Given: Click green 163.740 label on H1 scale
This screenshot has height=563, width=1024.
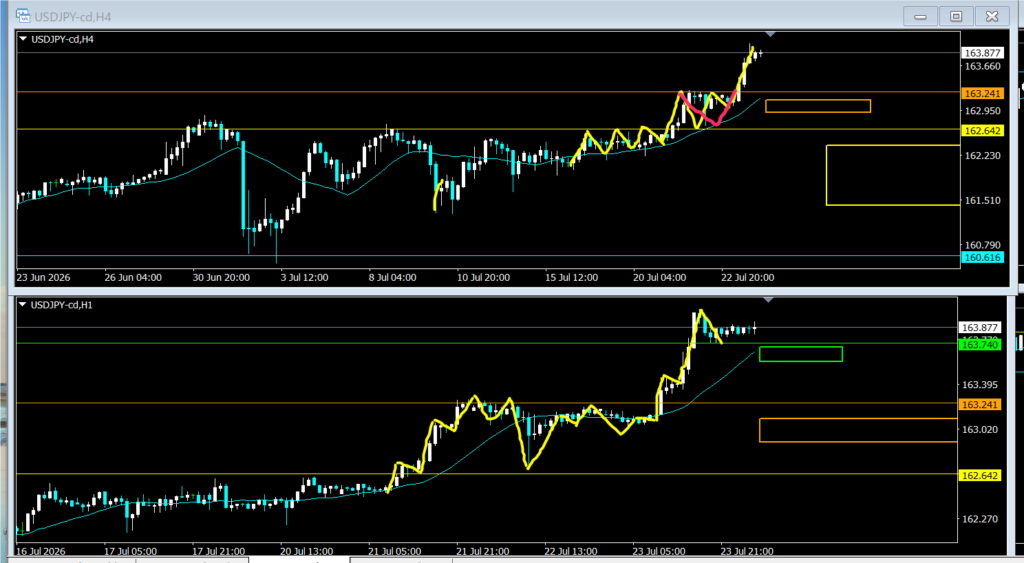Looking at the screenshot, I should coord(980,344).
